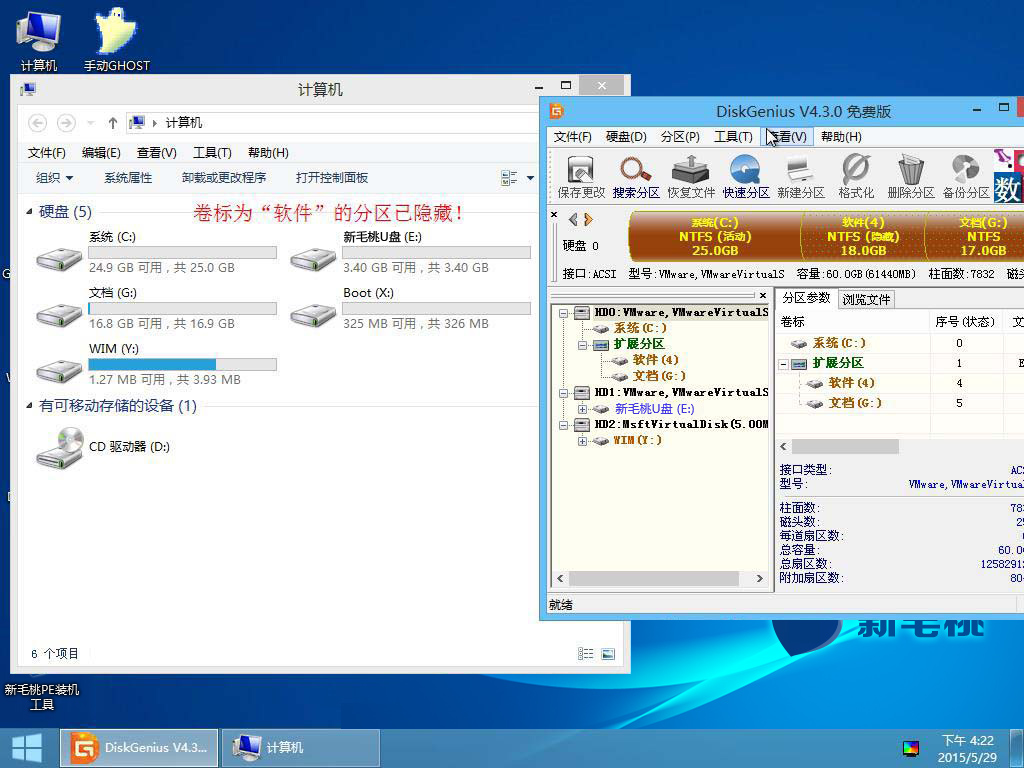Collapse the 硬盘 (5) group
1024x768 pixels.
29,212
